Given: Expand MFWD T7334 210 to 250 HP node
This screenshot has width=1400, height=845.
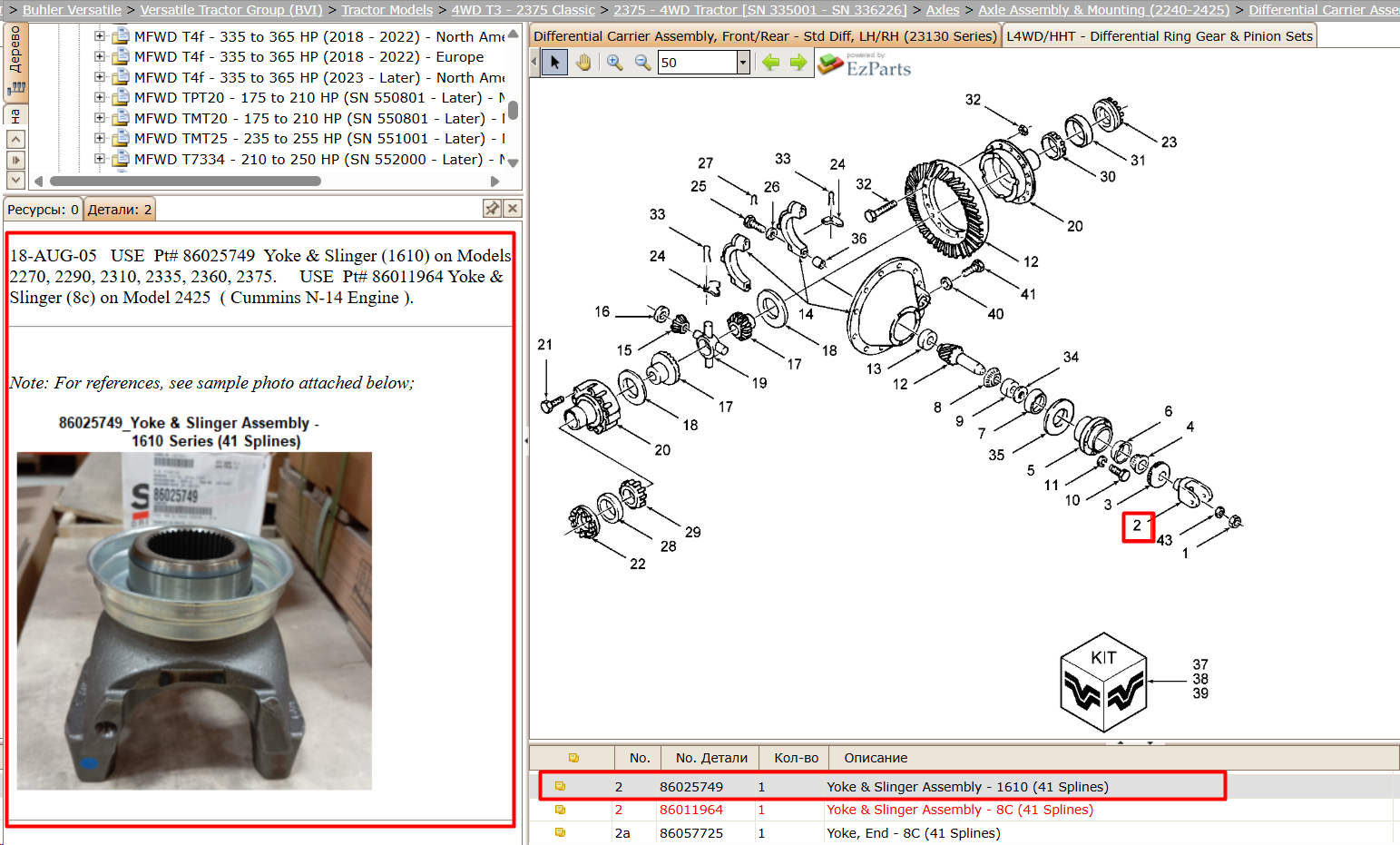Looking at the screenshot, I should pyautogui.click(x=100, y=159).
